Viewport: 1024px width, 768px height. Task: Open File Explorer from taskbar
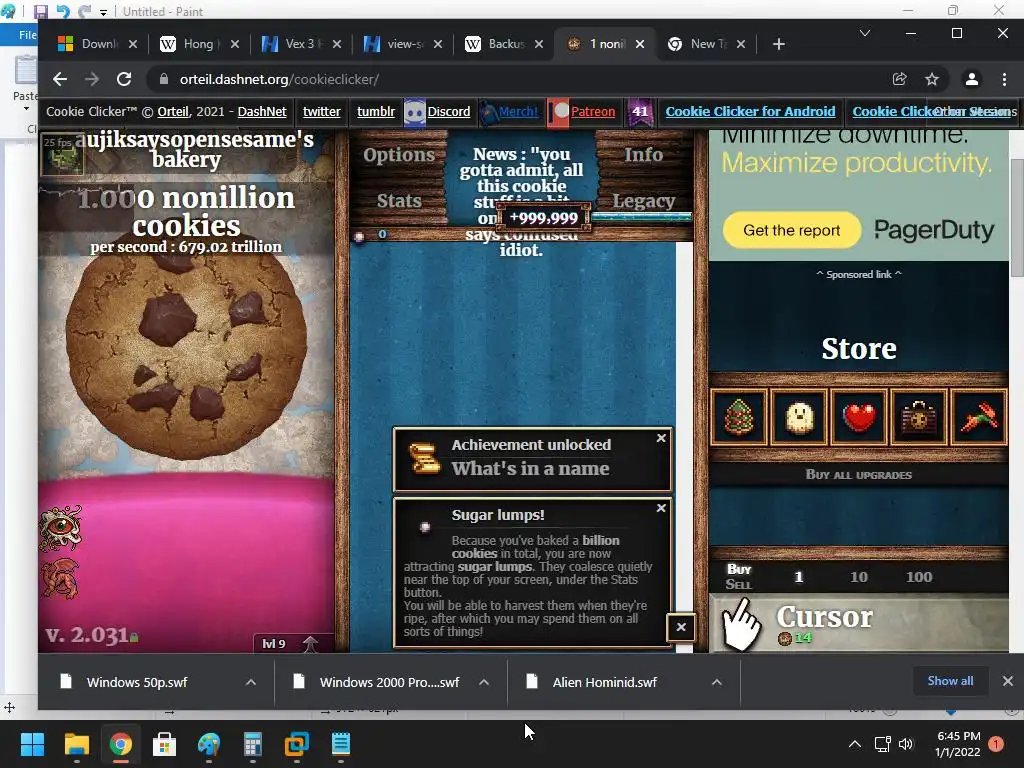[x=76, y=744]
